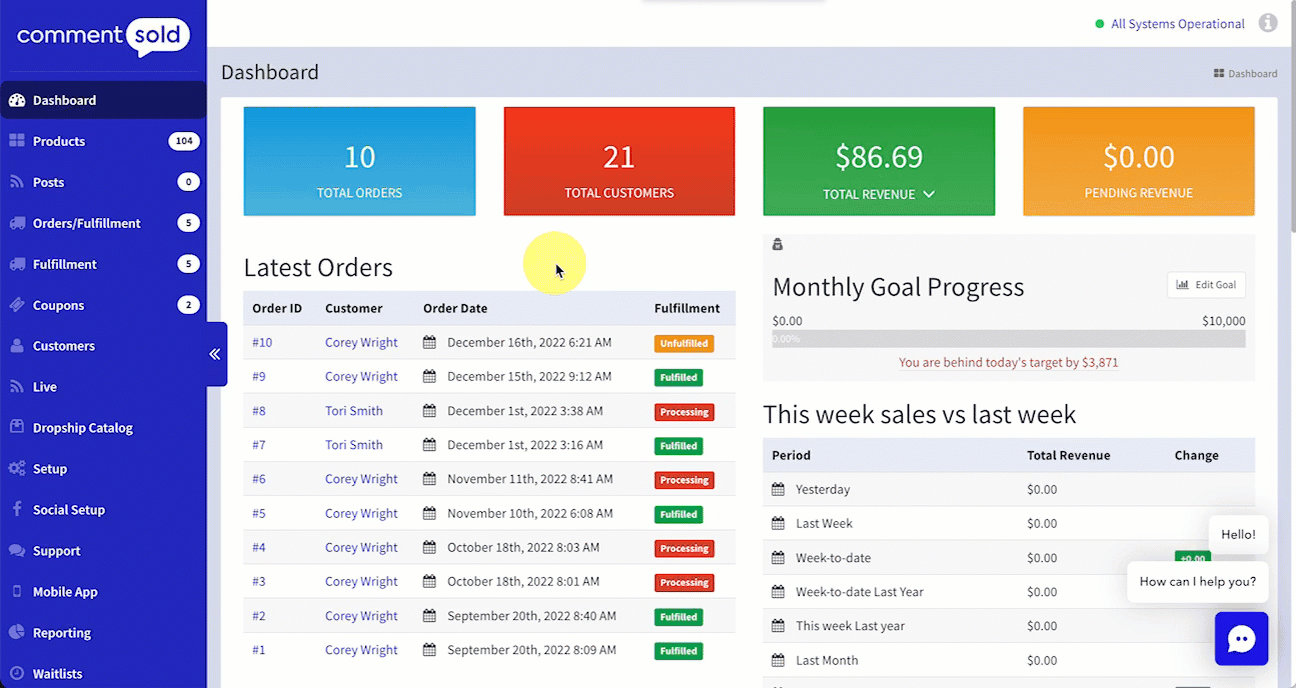Click the Customers person icon in sidebar
The image size is (1296, 688).
tap(16, 346)
